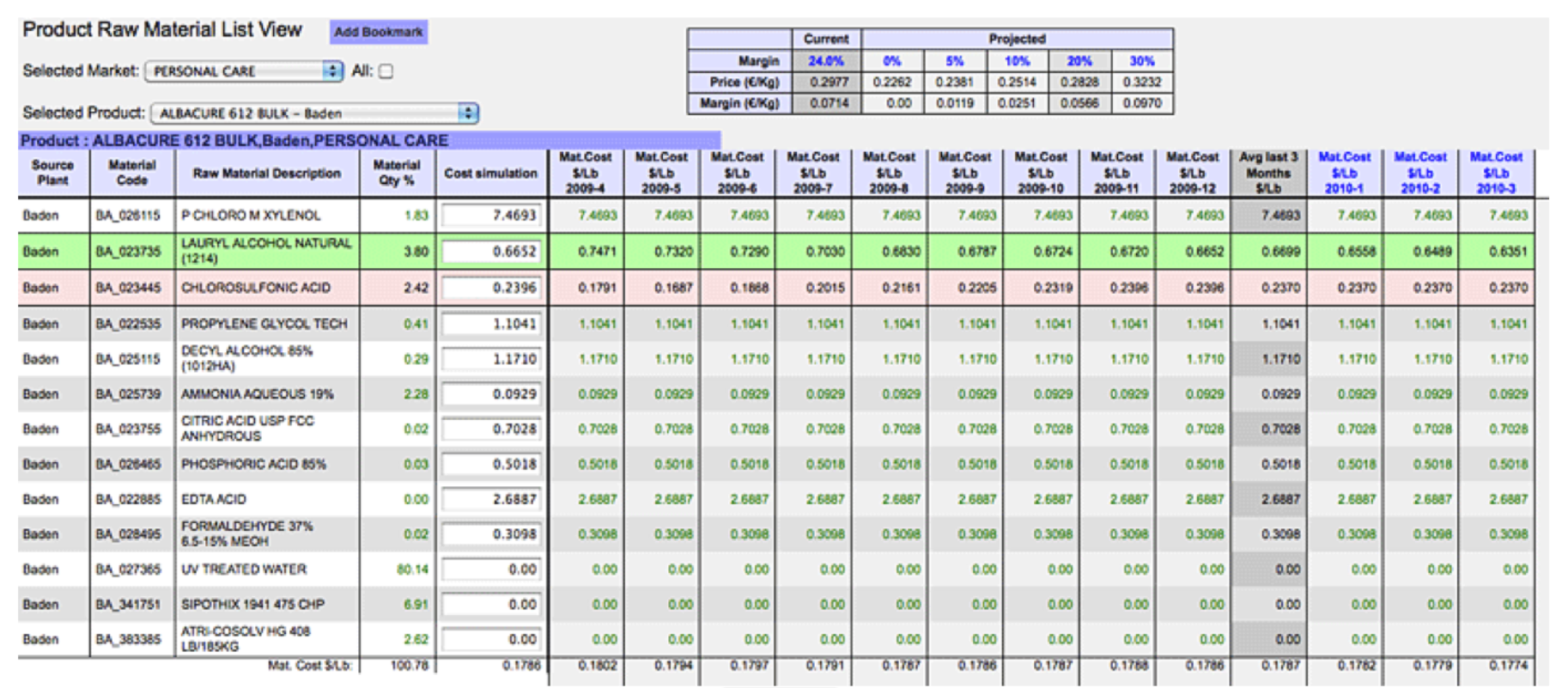Click the Avg last 3 Months header
This screenshot has width=1568, height=688.
1268,173
